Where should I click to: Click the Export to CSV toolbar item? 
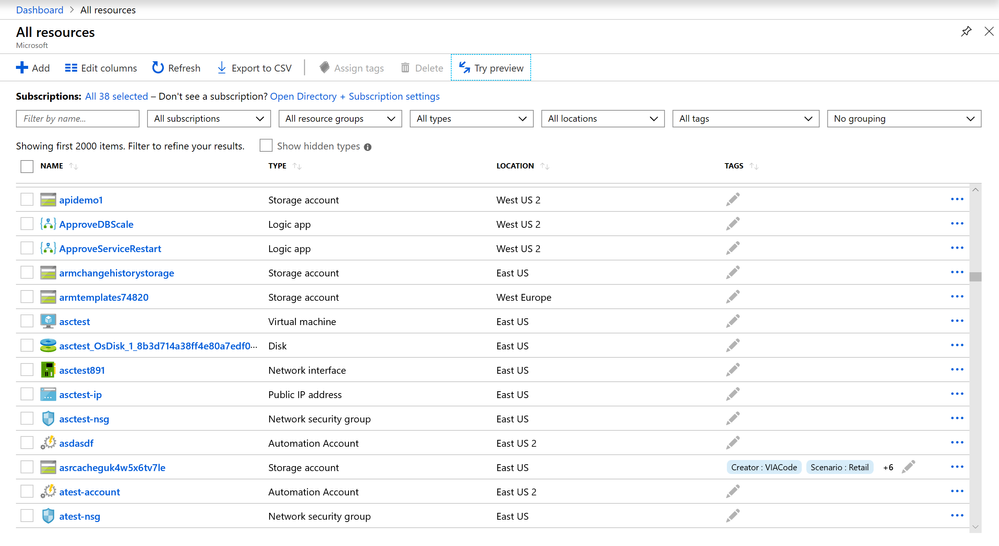pyautogui.click(x=255, y=68)
